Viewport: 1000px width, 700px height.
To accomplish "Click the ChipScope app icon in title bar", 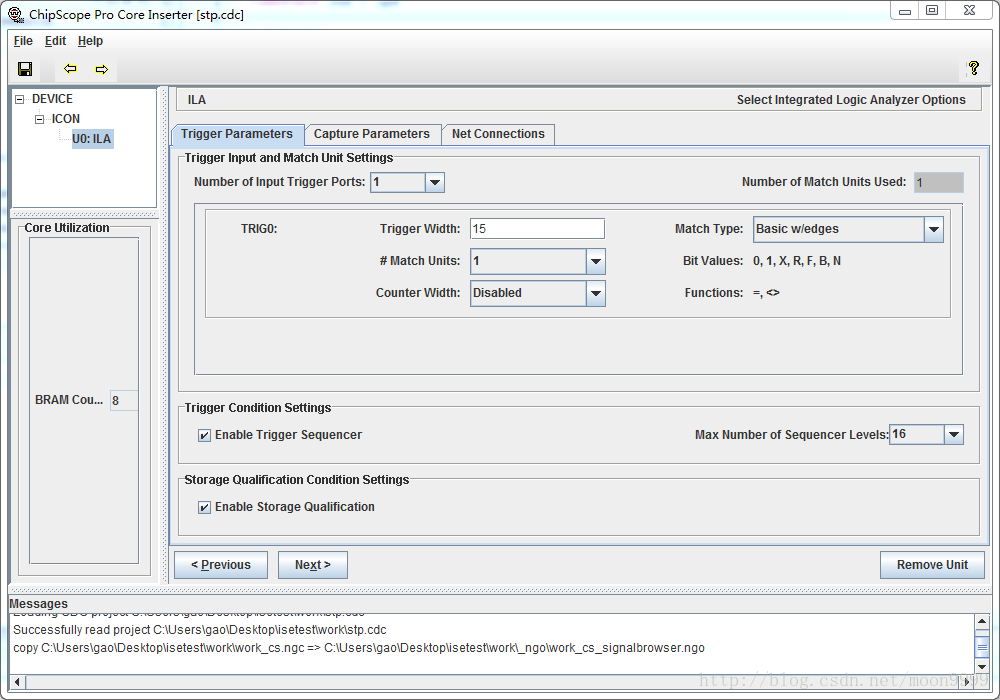I will click(x=15, y=14).
